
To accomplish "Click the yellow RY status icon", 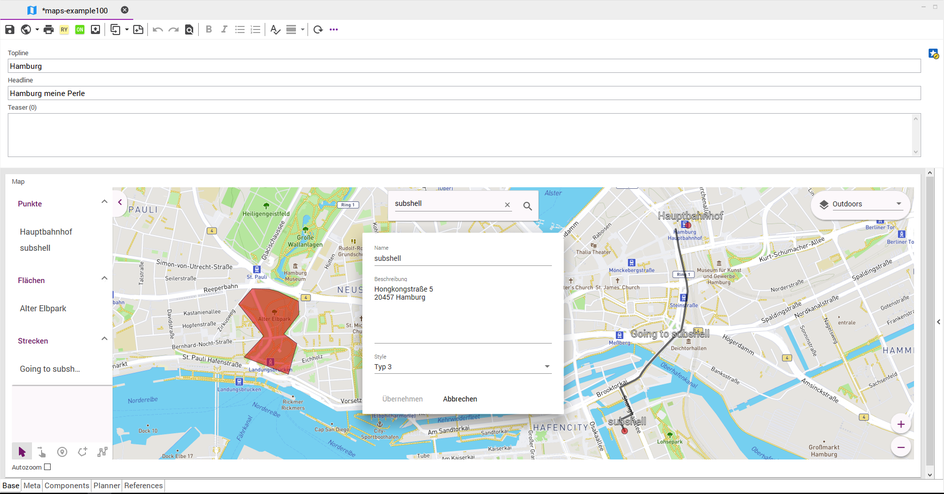I will click(64, 29).
